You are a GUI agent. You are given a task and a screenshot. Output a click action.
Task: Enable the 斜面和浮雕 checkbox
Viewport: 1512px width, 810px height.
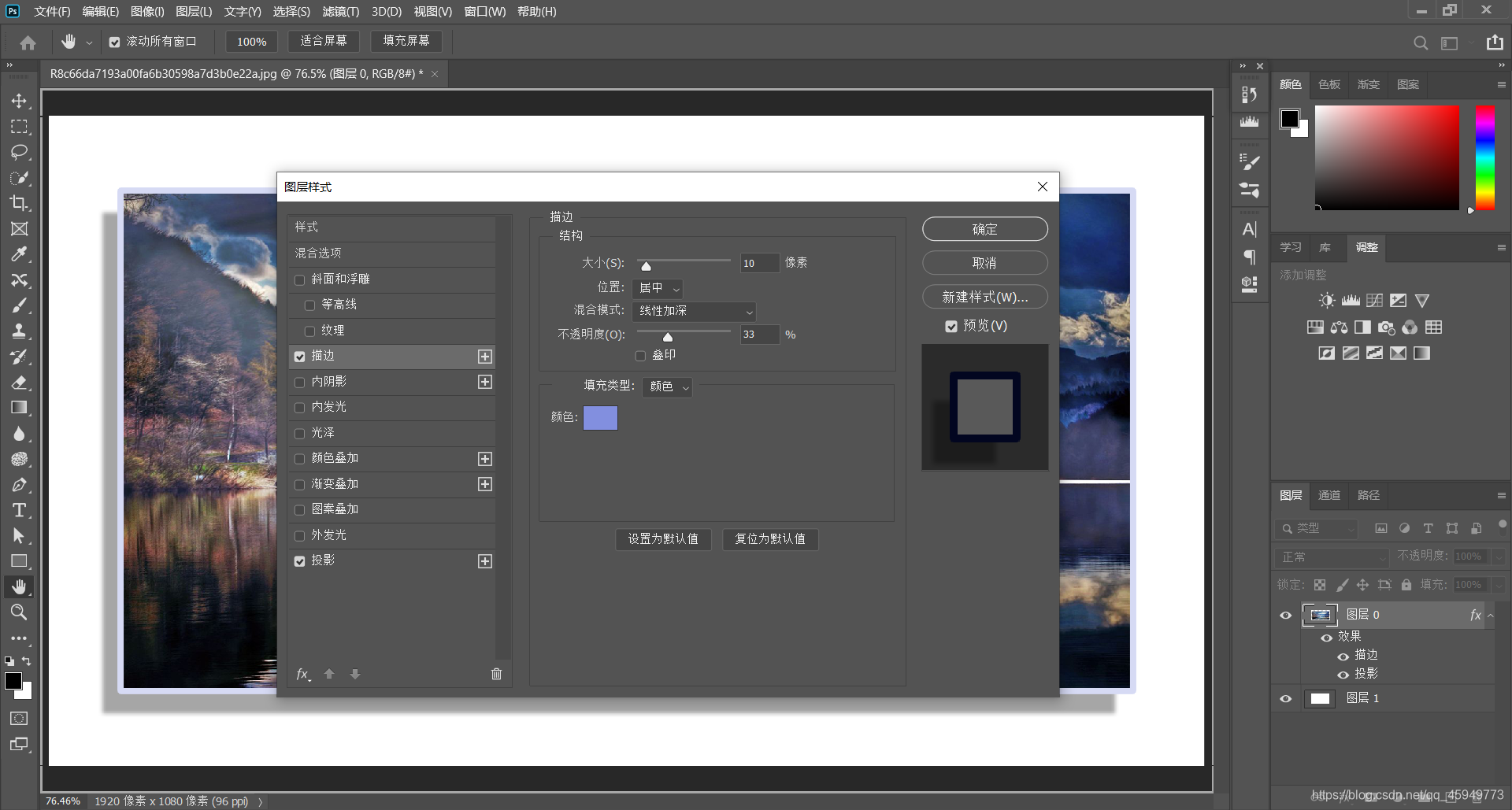299,280
